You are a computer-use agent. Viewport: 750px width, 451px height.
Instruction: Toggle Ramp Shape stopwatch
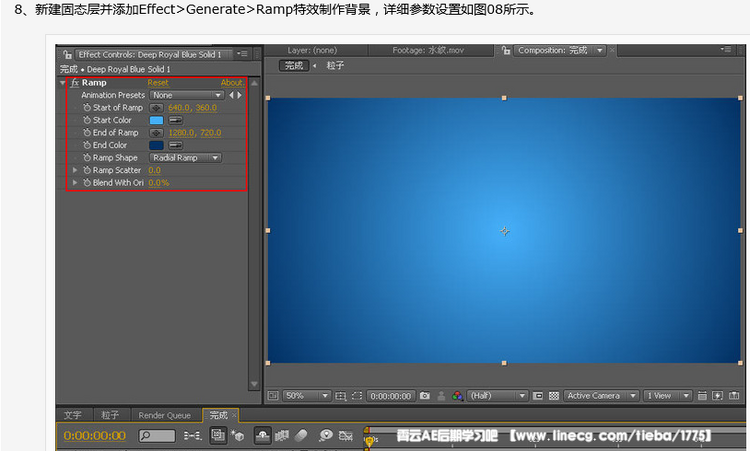[x=87, y=158]
